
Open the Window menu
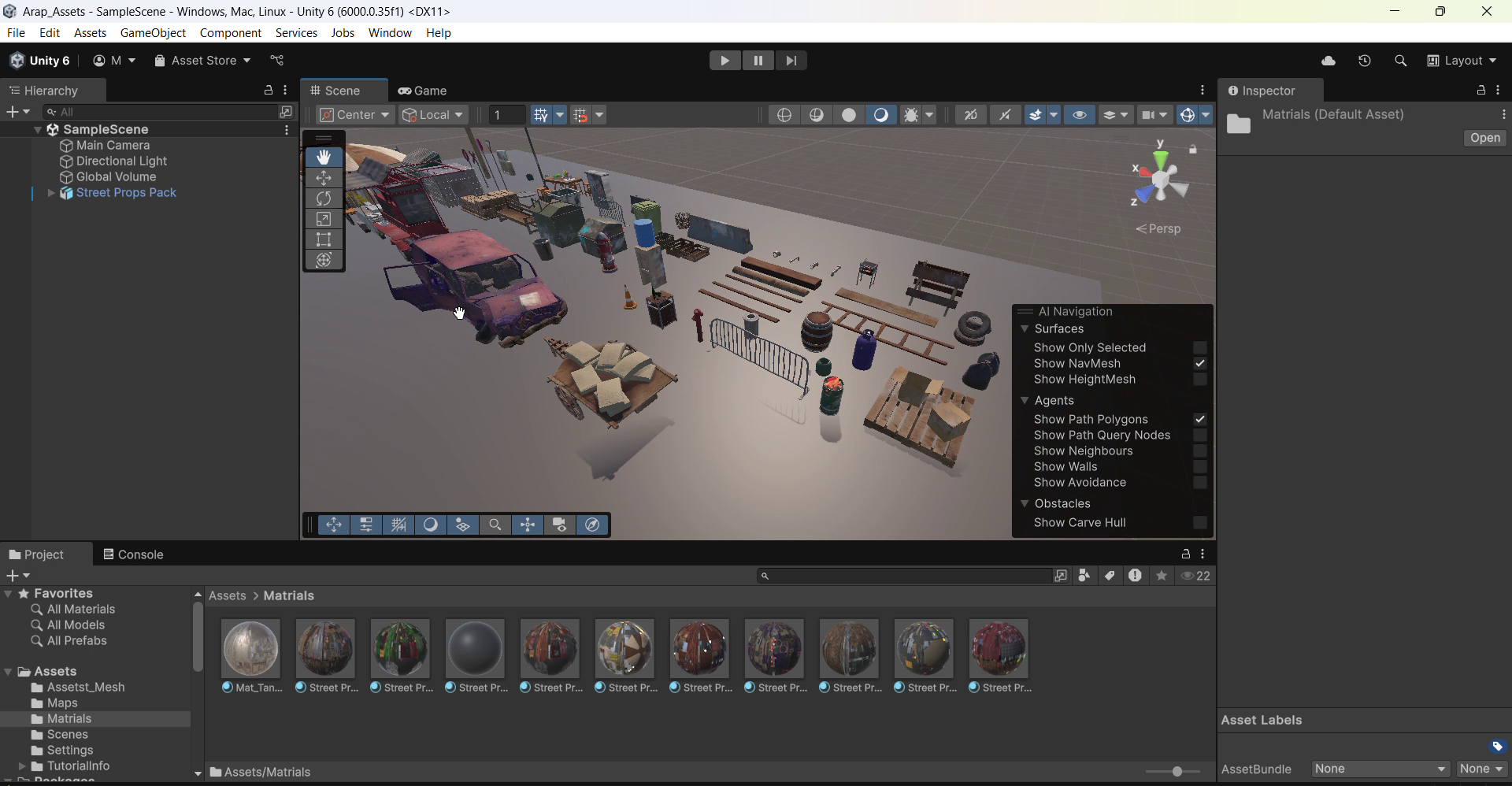(x=390, y=33)
